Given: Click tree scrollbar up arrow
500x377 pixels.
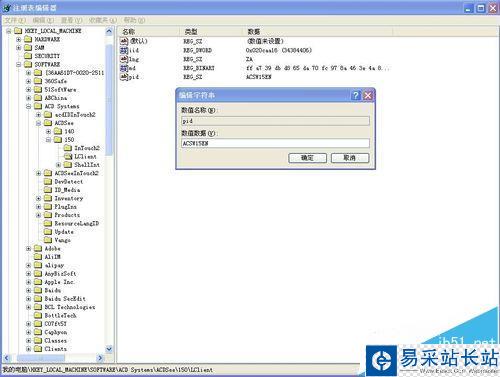Looking at the screenshot, I should [109, 32].
